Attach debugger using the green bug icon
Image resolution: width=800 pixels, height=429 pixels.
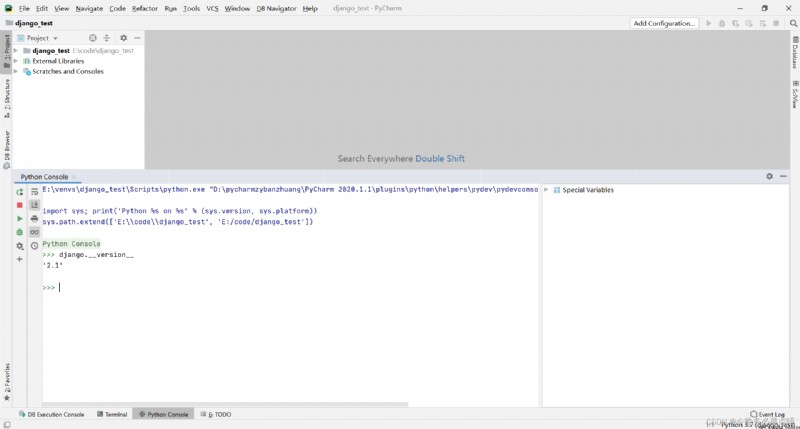pyautogui.click(x=19, y=232)
